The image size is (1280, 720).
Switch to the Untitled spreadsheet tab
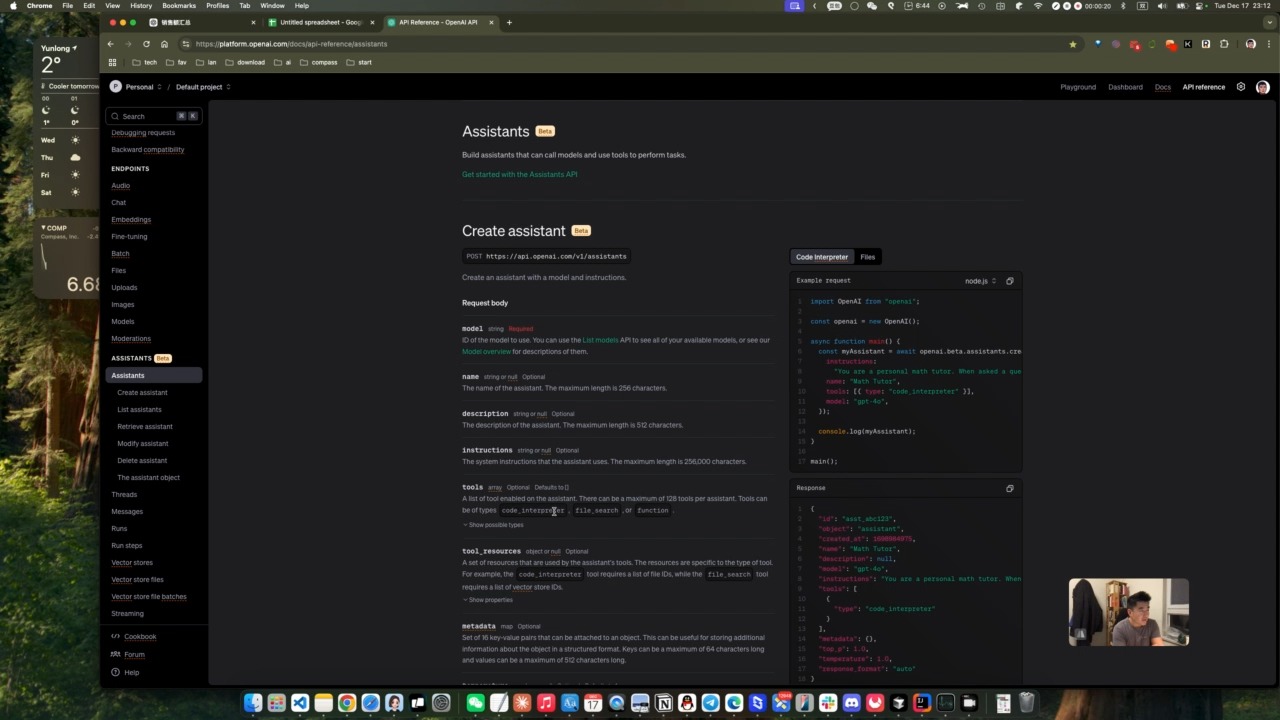tap(320, 22)
